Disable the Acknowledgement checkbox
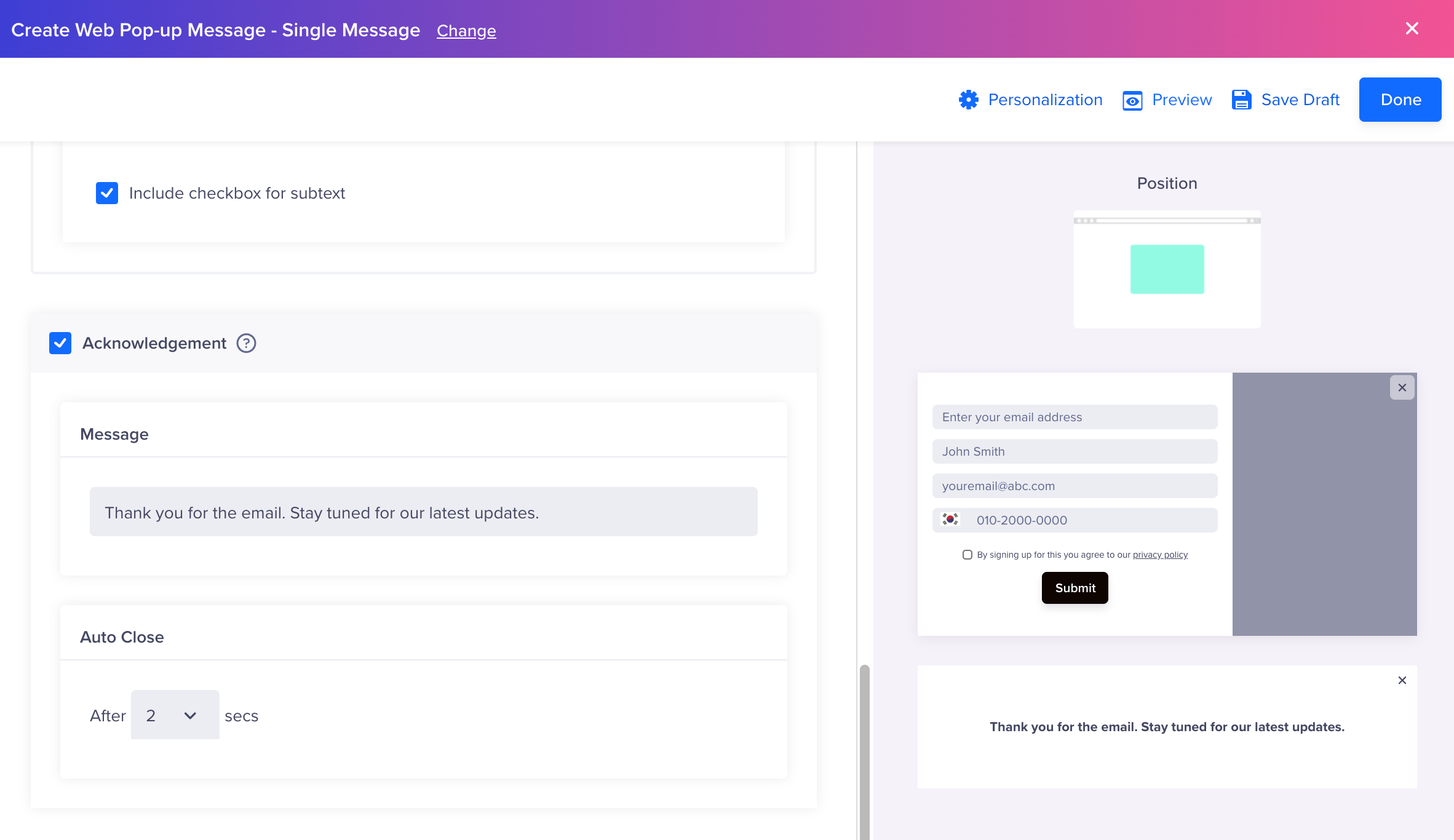The image size is (1454, 840). 60,343
